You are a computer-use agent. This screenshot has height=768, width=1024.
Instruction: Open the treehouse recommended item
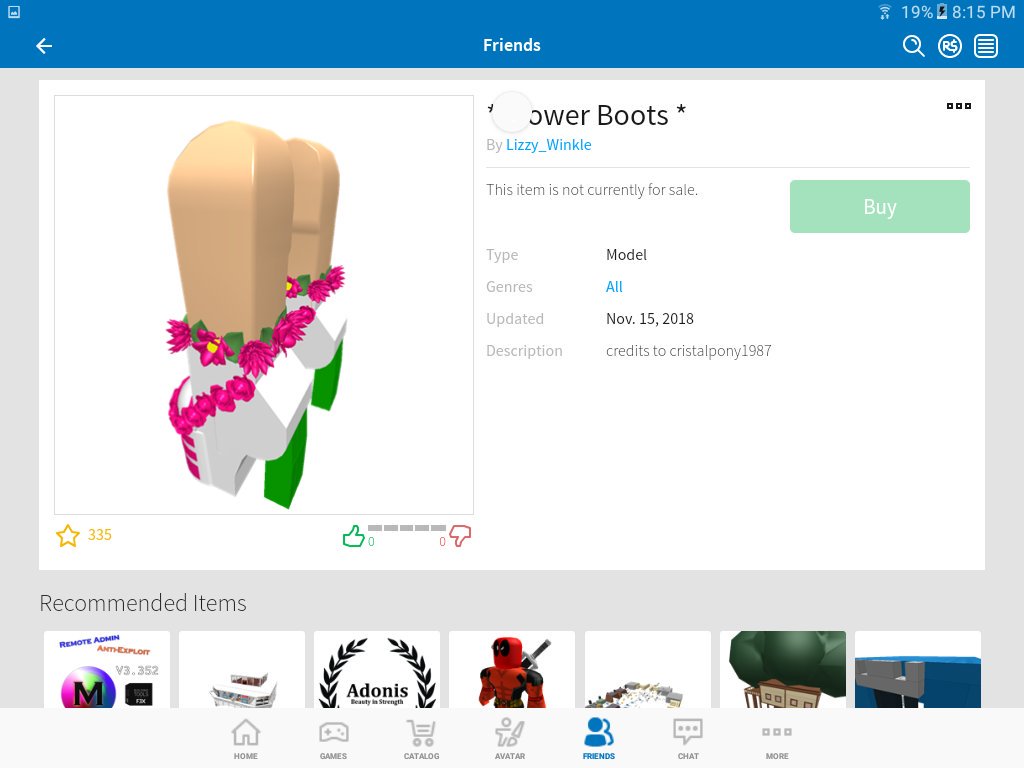click(782, 669)
